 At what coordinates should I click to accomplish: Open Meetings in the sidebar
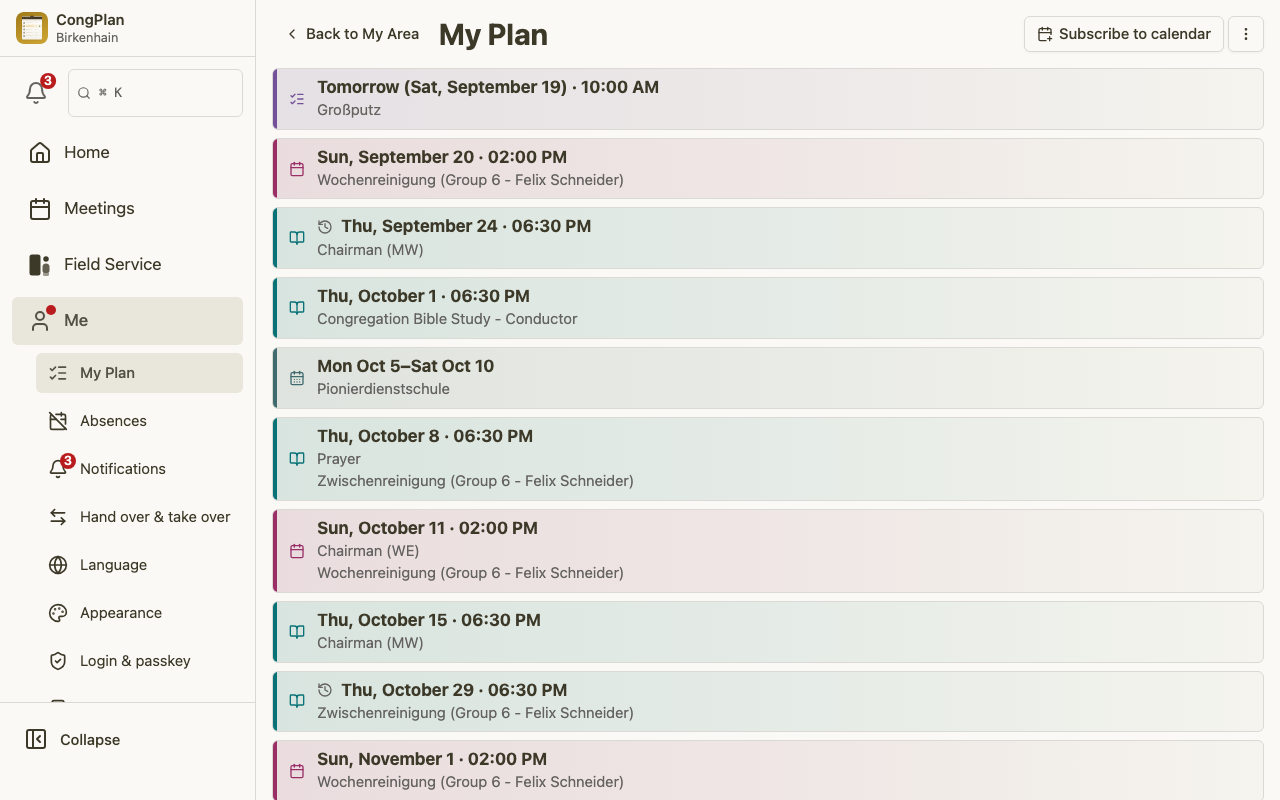(x=127, y=209)
